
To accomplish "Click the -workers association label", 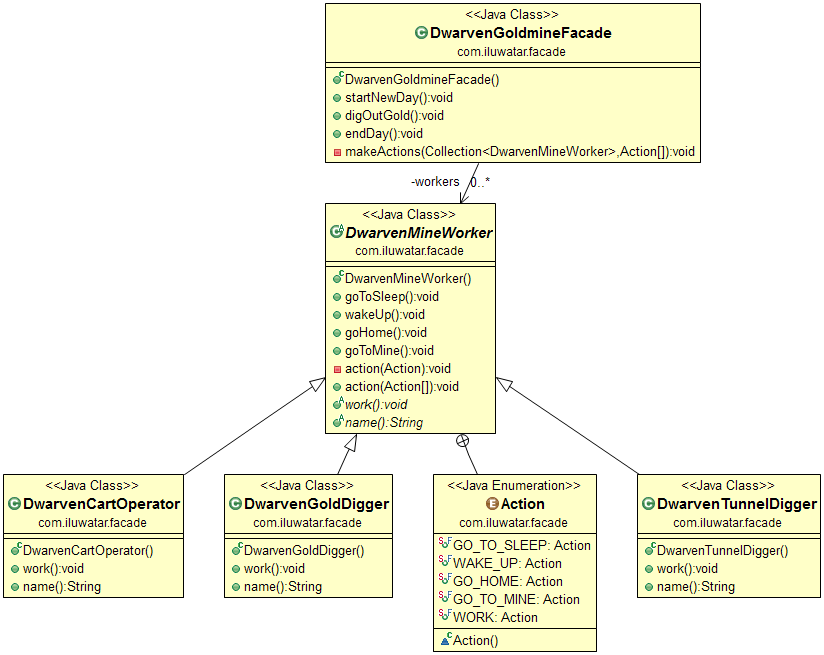I will pyautogui.click(x=435, y=182).
